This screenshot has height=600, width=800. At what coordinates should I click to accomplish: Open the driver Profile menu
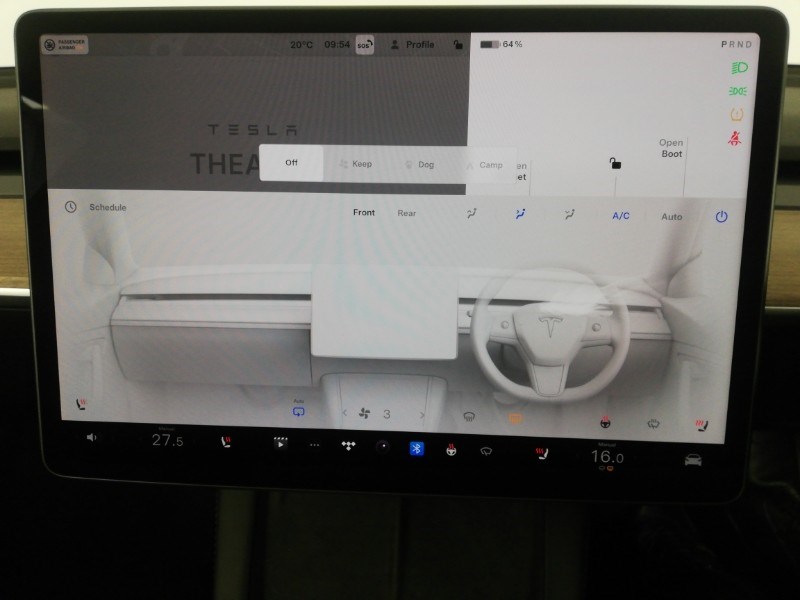[x=413, y=45]
